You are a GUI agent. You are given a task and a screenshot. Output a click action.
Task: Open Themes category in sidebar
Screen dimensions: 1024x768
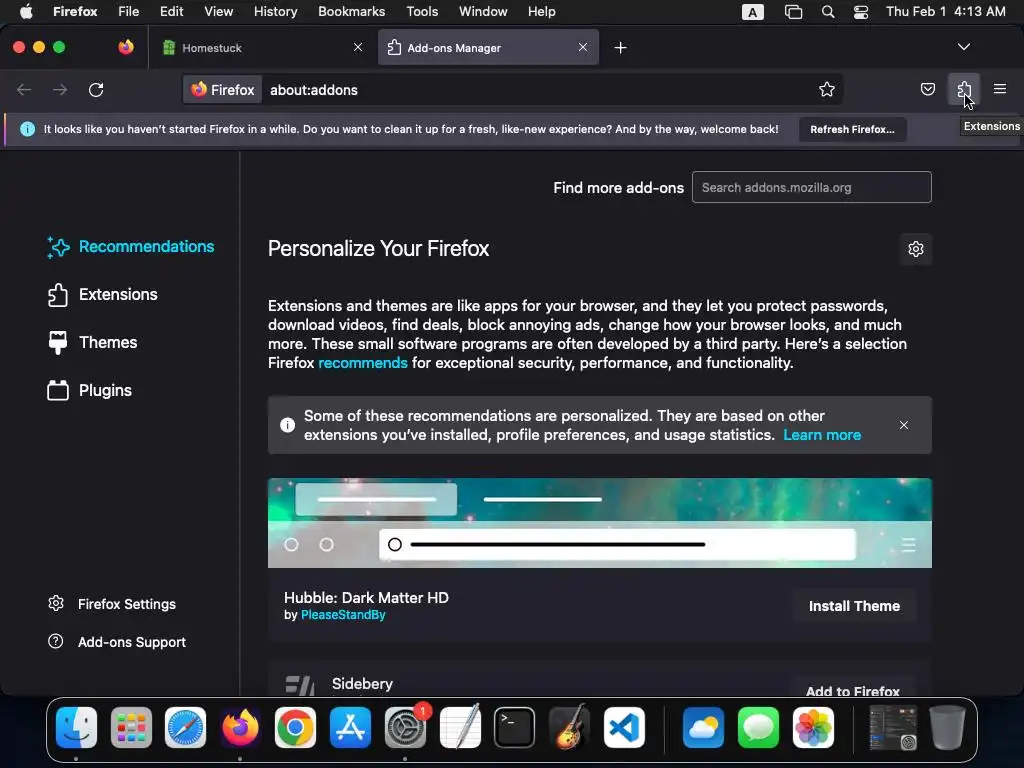point(93,342)
